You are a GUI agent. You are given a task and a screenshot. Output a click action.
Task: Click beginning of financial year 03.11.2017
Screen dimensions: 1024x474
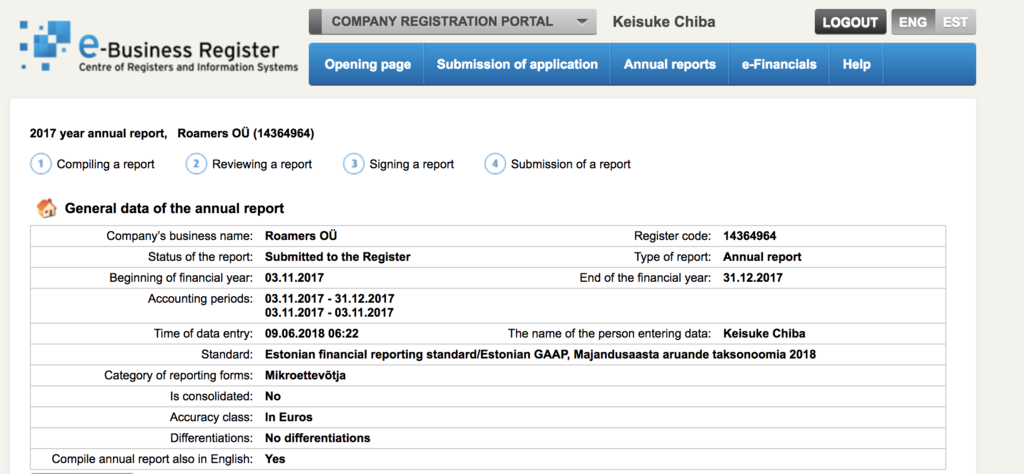click(x=294, y=277)
